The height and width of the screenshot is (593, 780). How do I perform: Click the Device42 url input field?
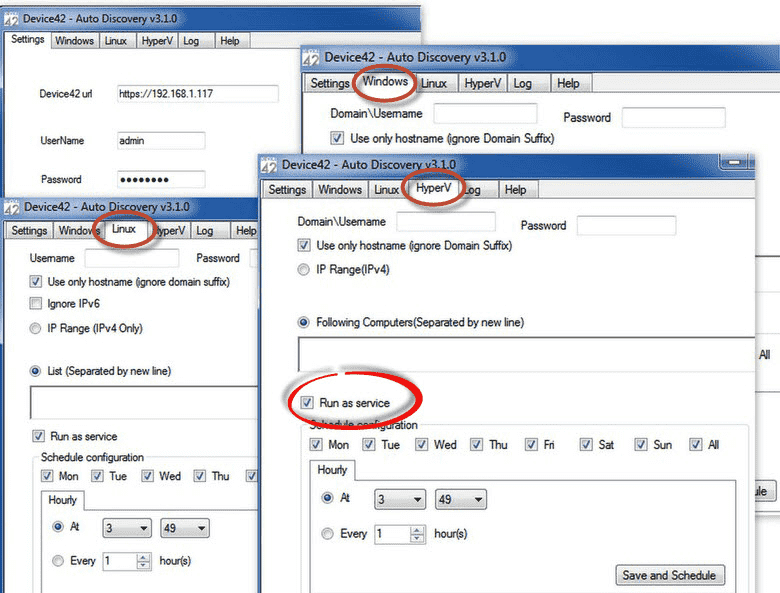pos(197,94)
